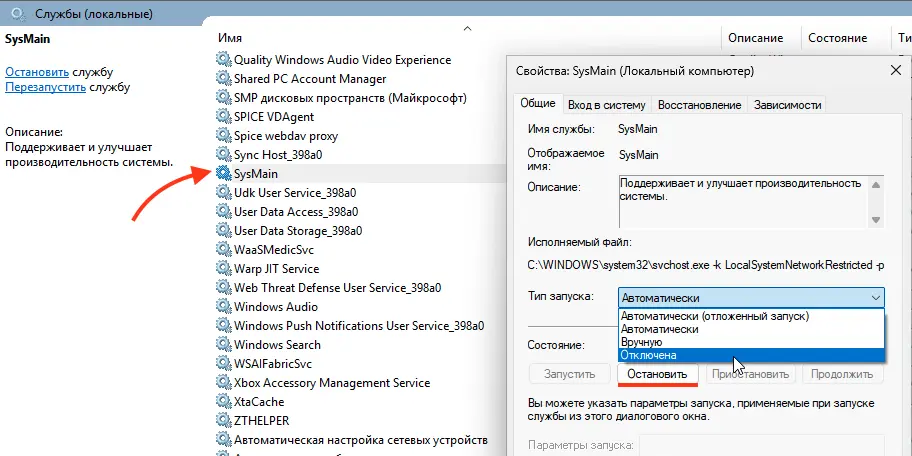Click gear icon next to ZTHELPER
912x456 pixels.
coord(223,421)
